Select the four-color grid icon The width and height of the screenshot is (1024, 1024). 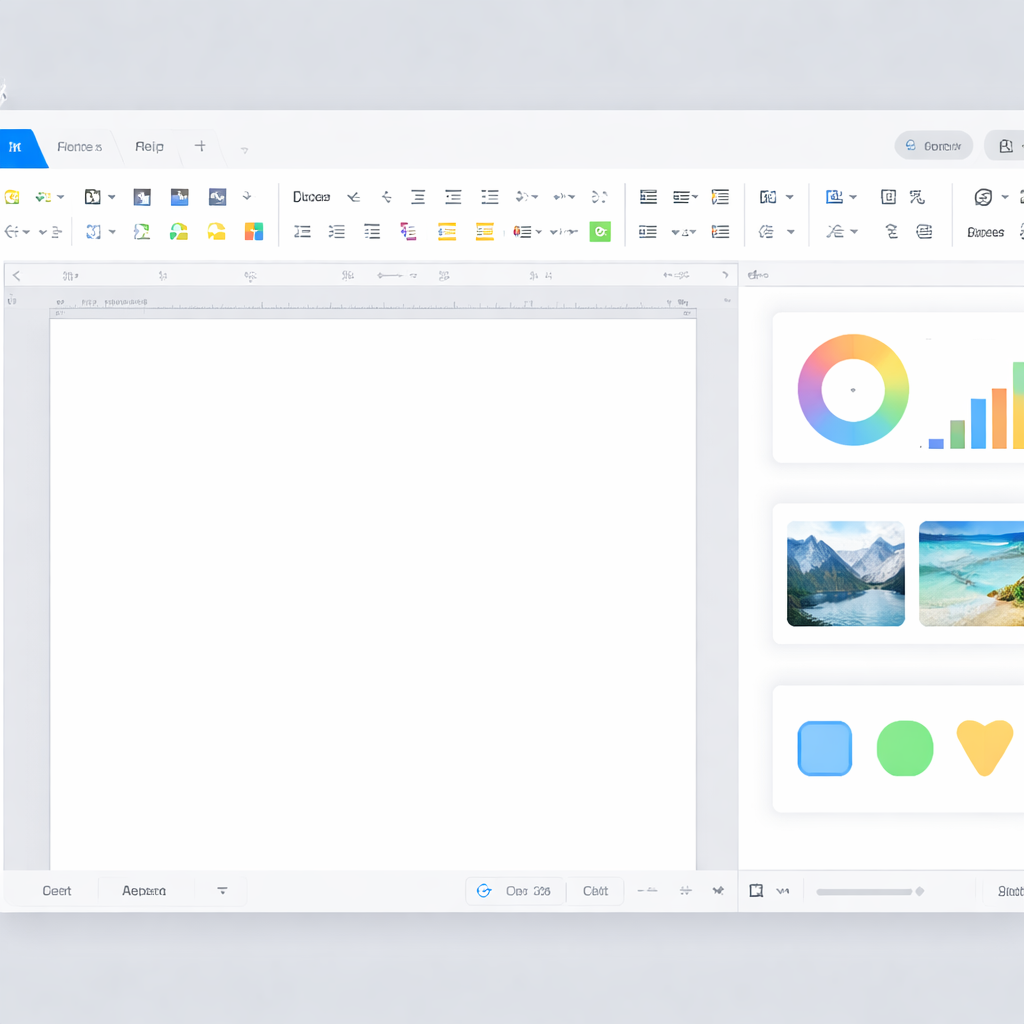tap(254, 232)
